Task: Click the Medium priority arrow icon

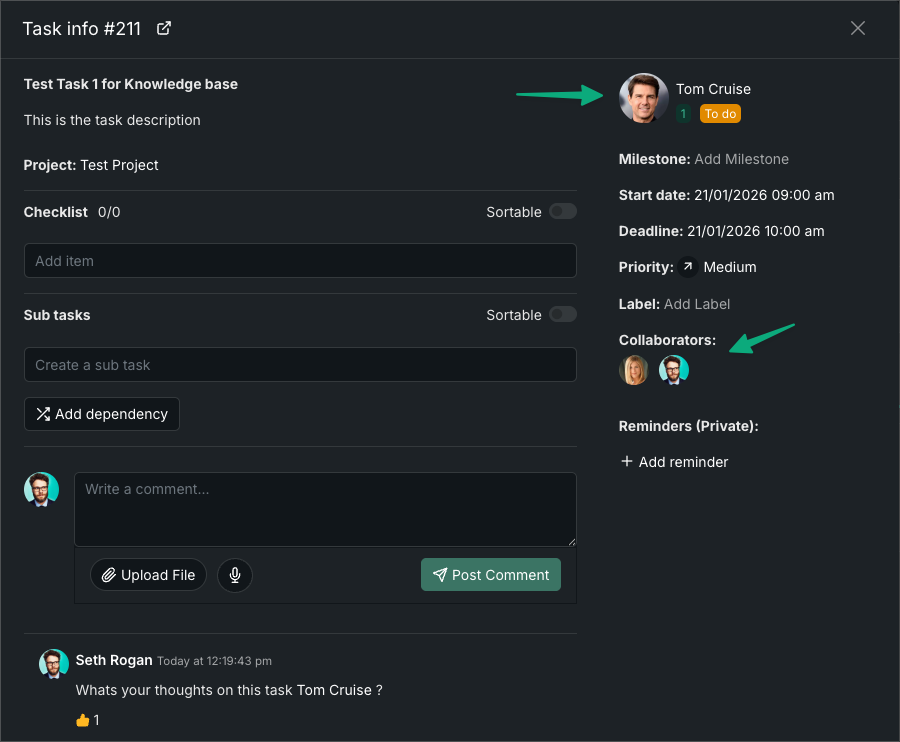Action: point(688,267)
